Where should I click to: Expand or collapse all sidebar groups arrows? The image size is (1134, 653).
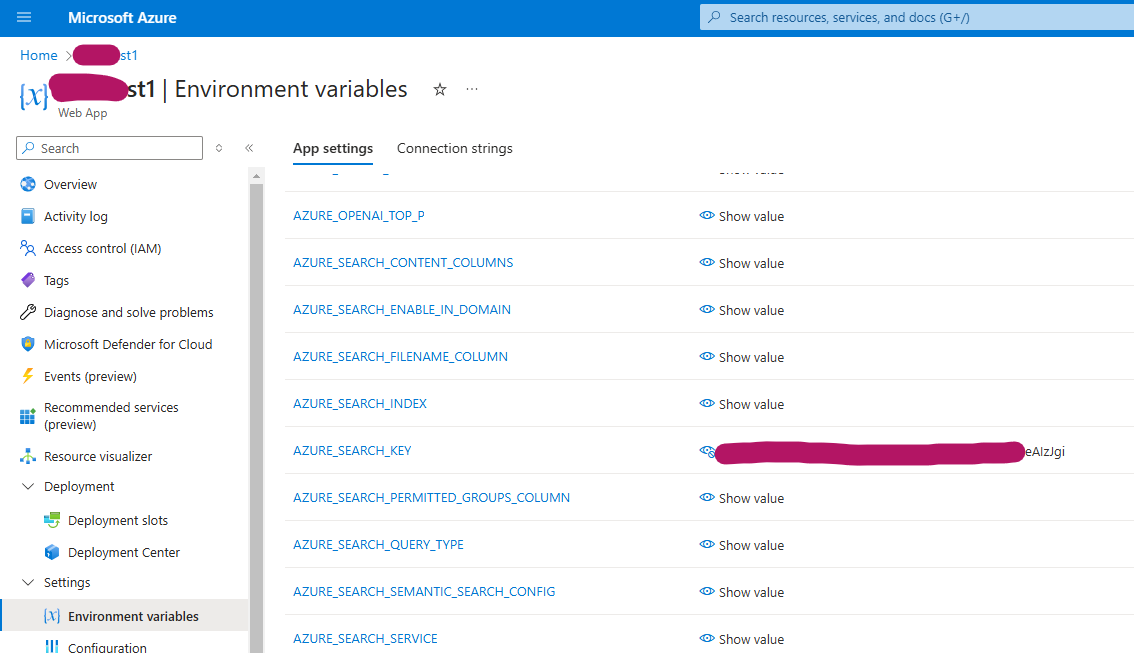[219, 148]
